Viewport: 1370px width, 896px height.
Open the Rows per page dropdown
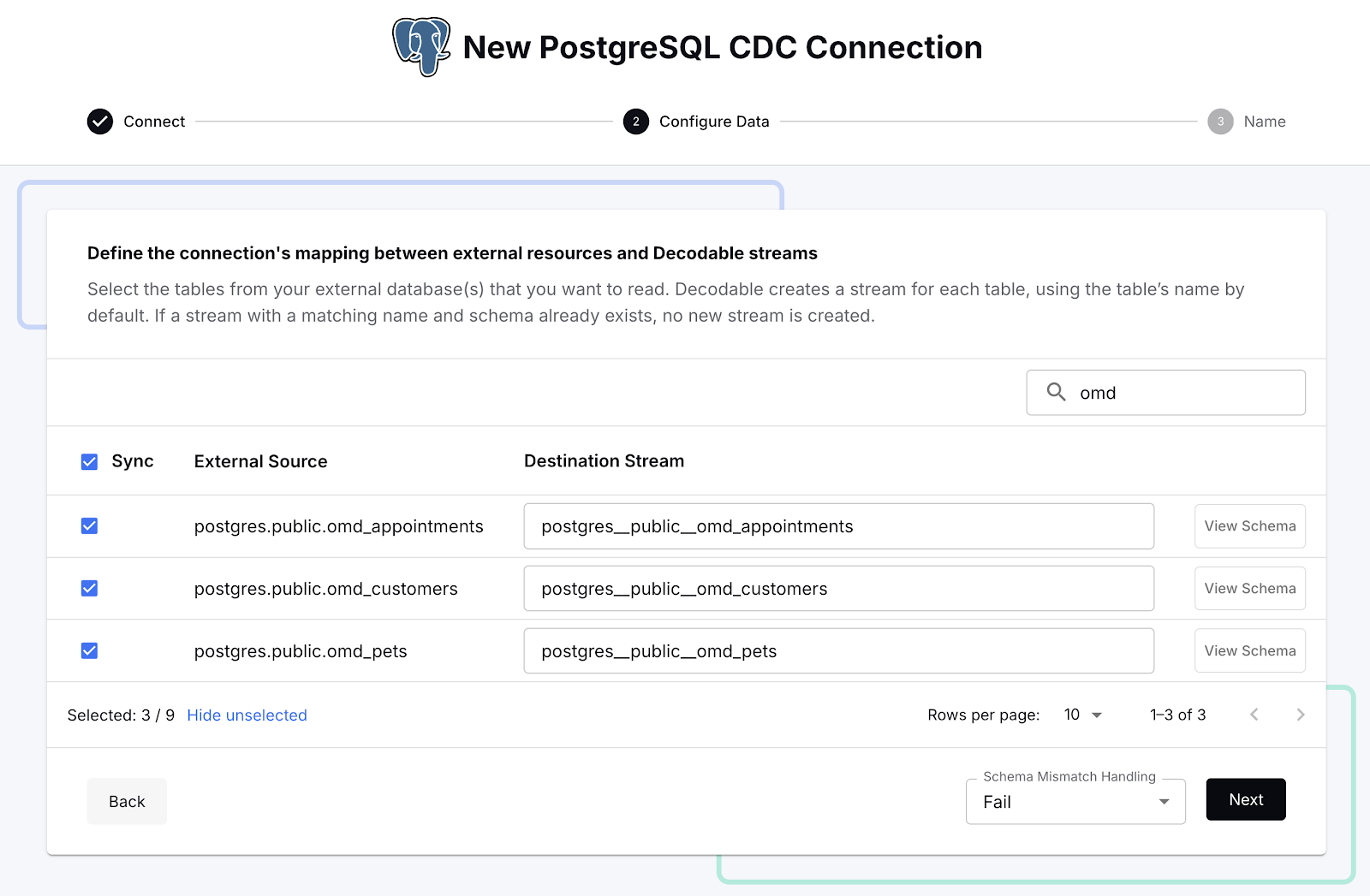[x=1083, y=715]
